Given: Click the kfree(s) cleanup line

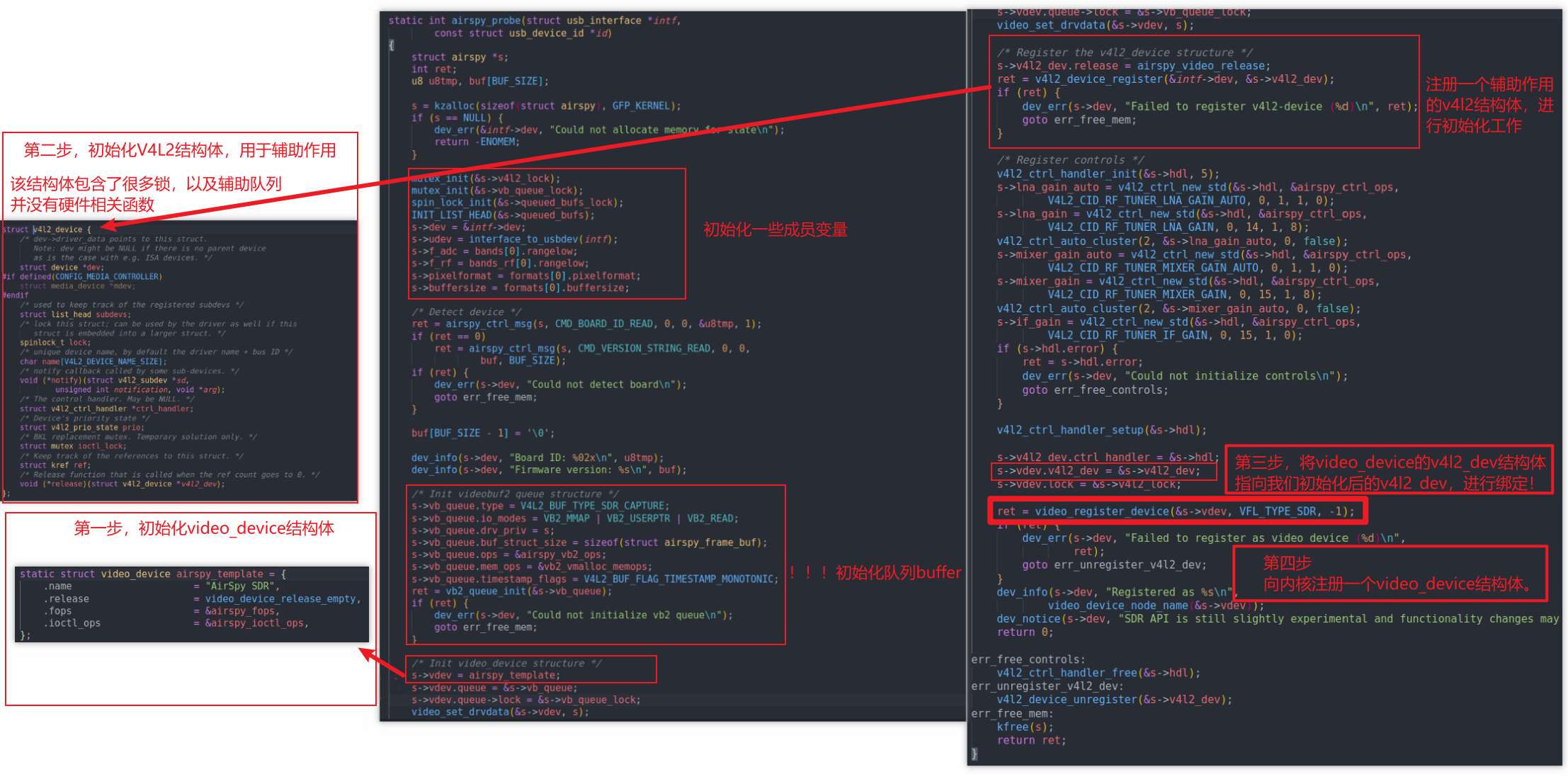Looking at the screenshot, I should (x=1025, y=727).
